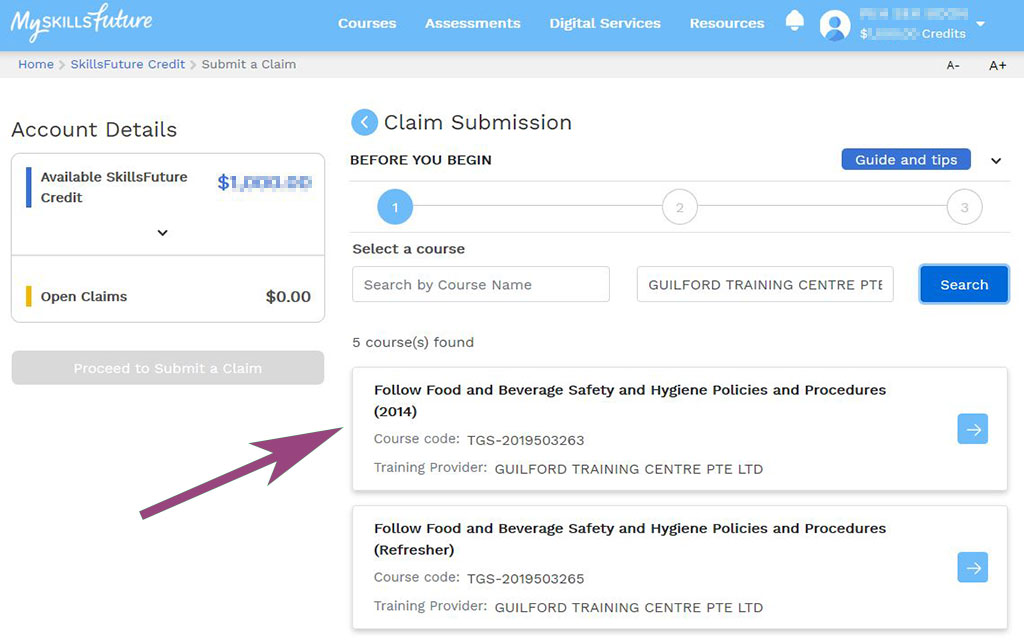
Task: Open the Digital Services menu
Action: [x=605, y=23]
